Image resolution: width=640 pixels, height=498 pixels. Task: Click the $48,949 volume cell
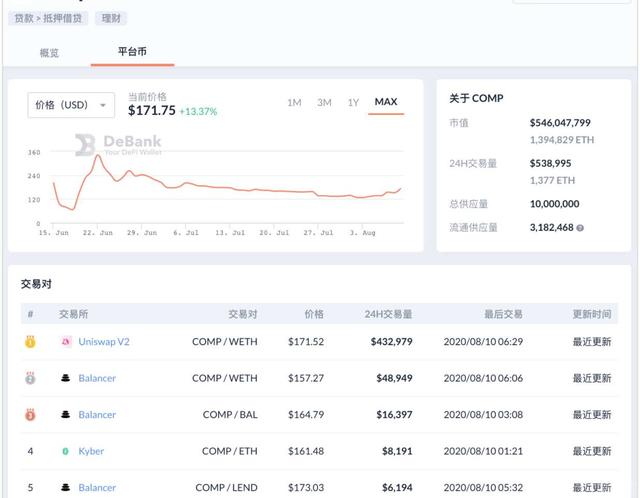pyautogui.click(x=394, y=378)
